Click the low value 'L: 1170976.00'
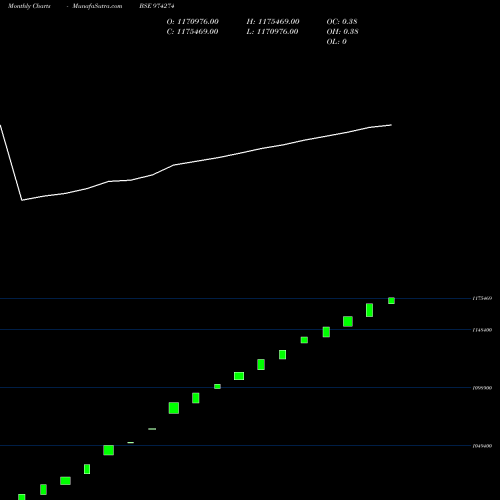Screen dimensions: 500x500 tap(272, 32)
